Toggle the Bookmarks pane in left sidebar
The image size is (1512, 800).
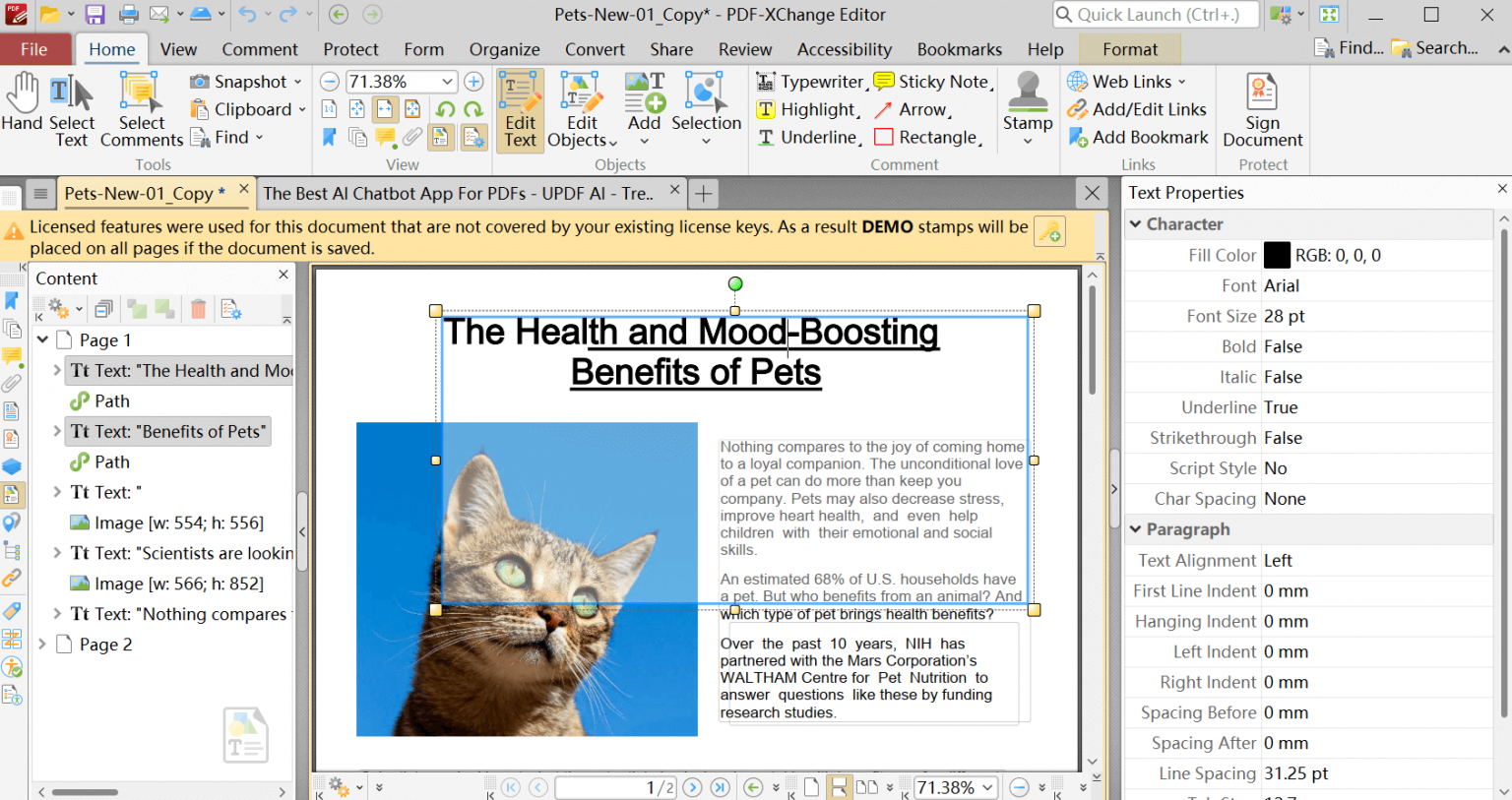coord(12,300)
